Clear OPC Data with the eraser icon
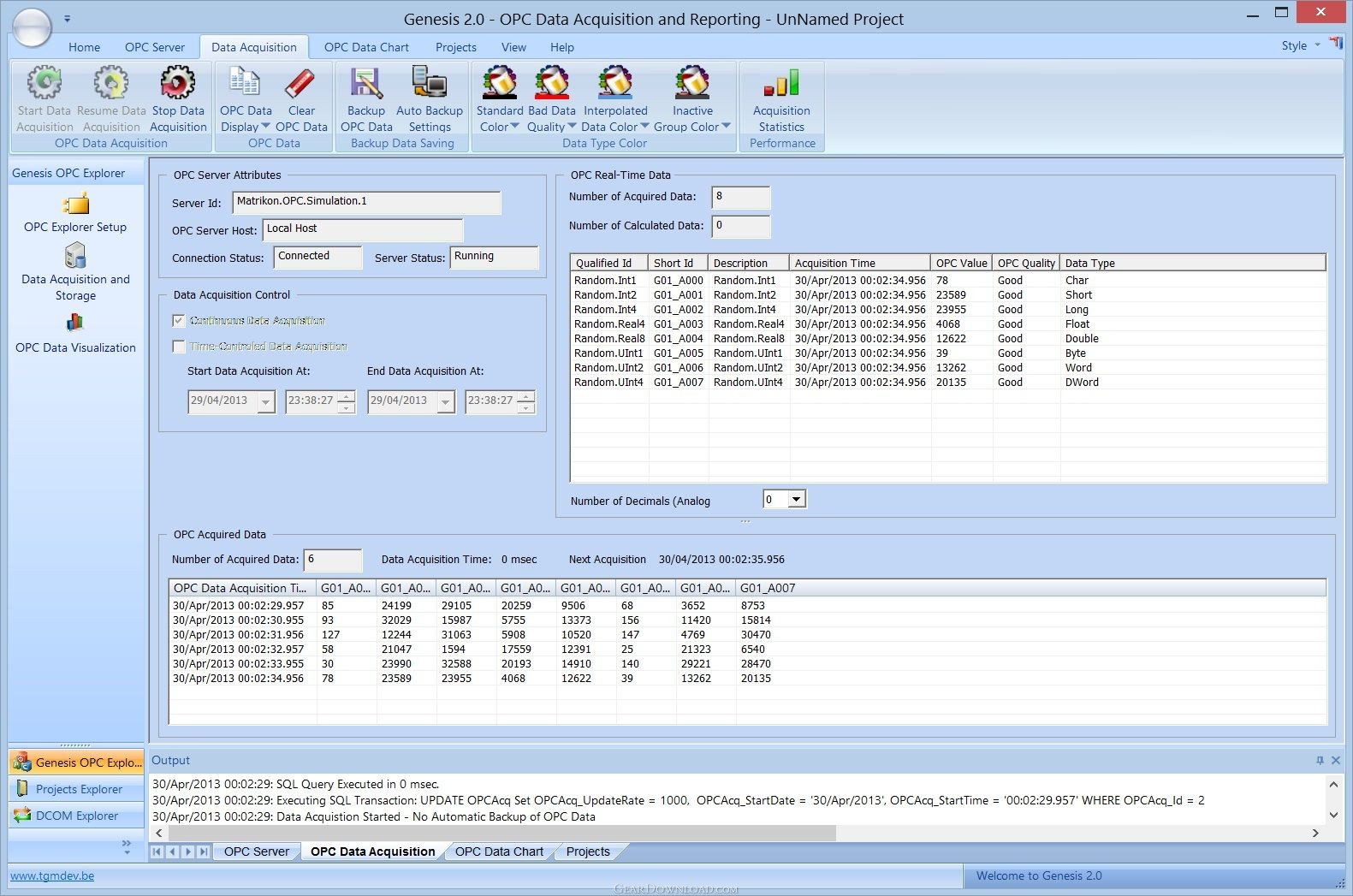Screen dimensions: 1353x896 pyautogui.click(x=300, y=83)
